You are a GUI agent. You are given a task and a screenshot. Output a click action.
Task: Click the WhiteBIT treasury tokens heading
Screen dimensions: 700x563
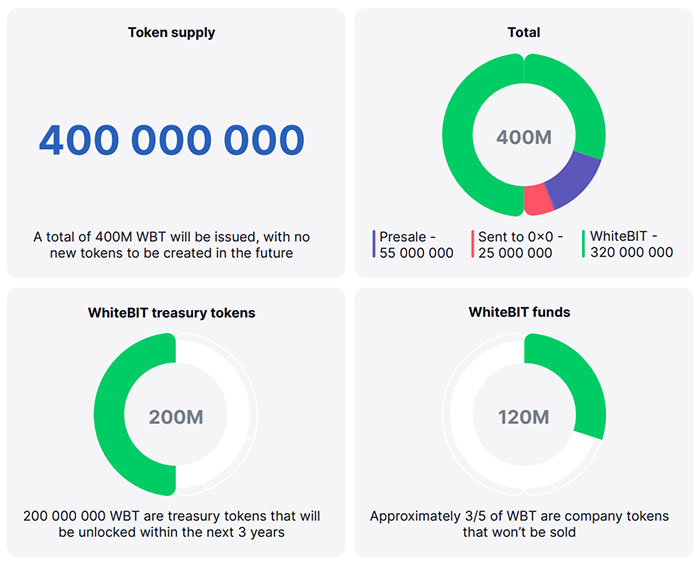(171, 313)
